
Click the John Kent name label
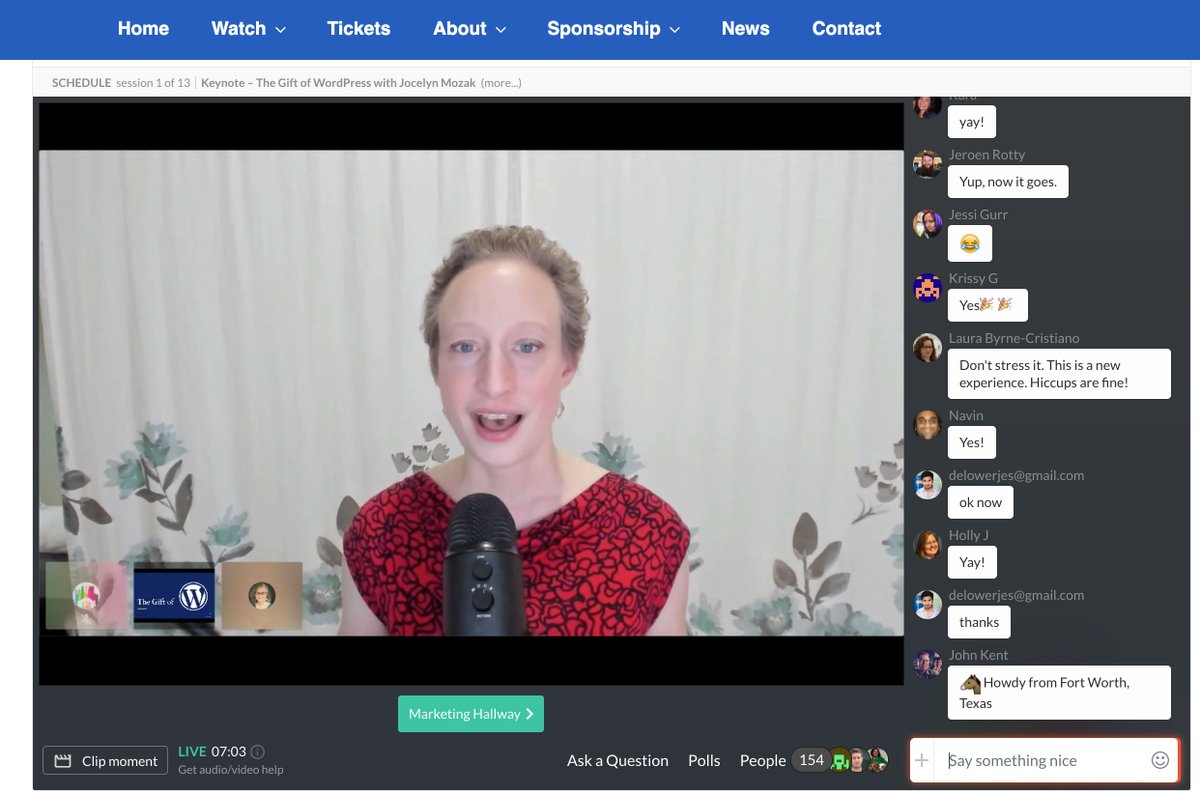coord(979,655)
